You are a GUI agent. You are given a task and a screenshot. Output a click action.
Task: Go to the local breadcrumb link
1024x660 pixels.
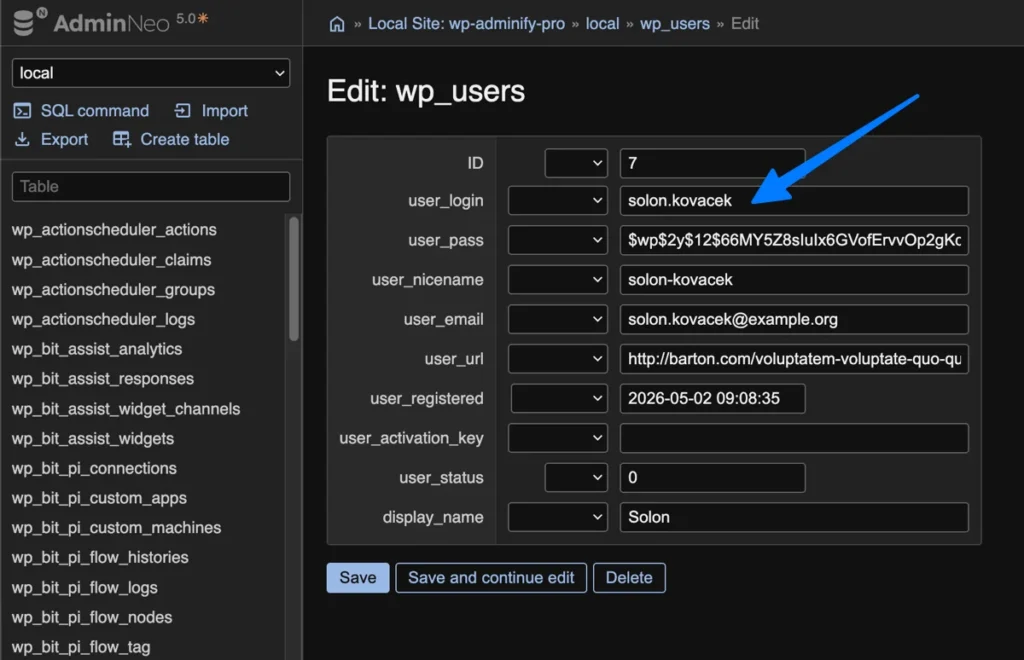click(602, 24)
